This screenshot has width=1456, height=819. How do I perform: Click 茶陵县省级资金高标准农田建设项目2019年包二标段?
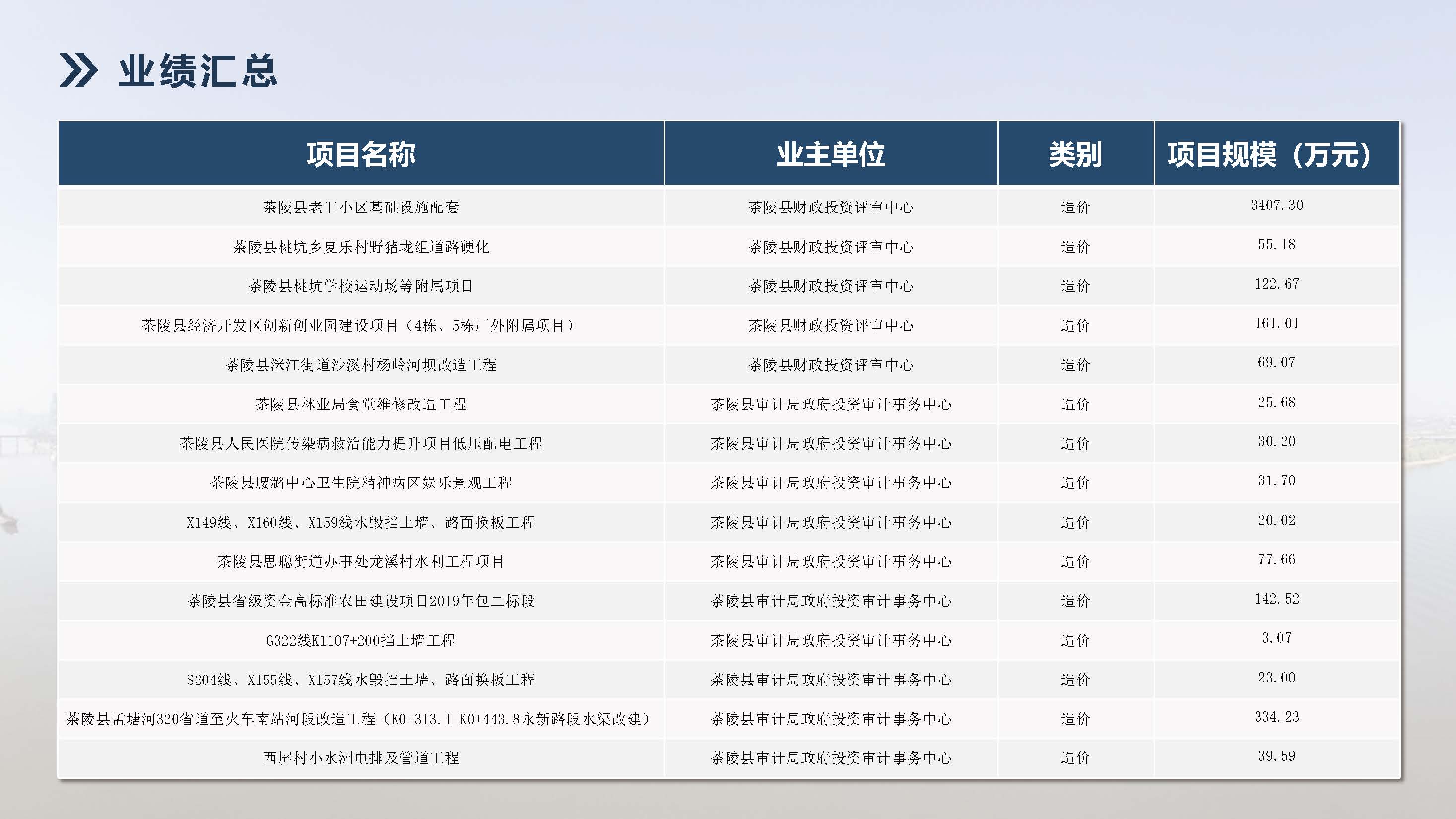[361, 601]
